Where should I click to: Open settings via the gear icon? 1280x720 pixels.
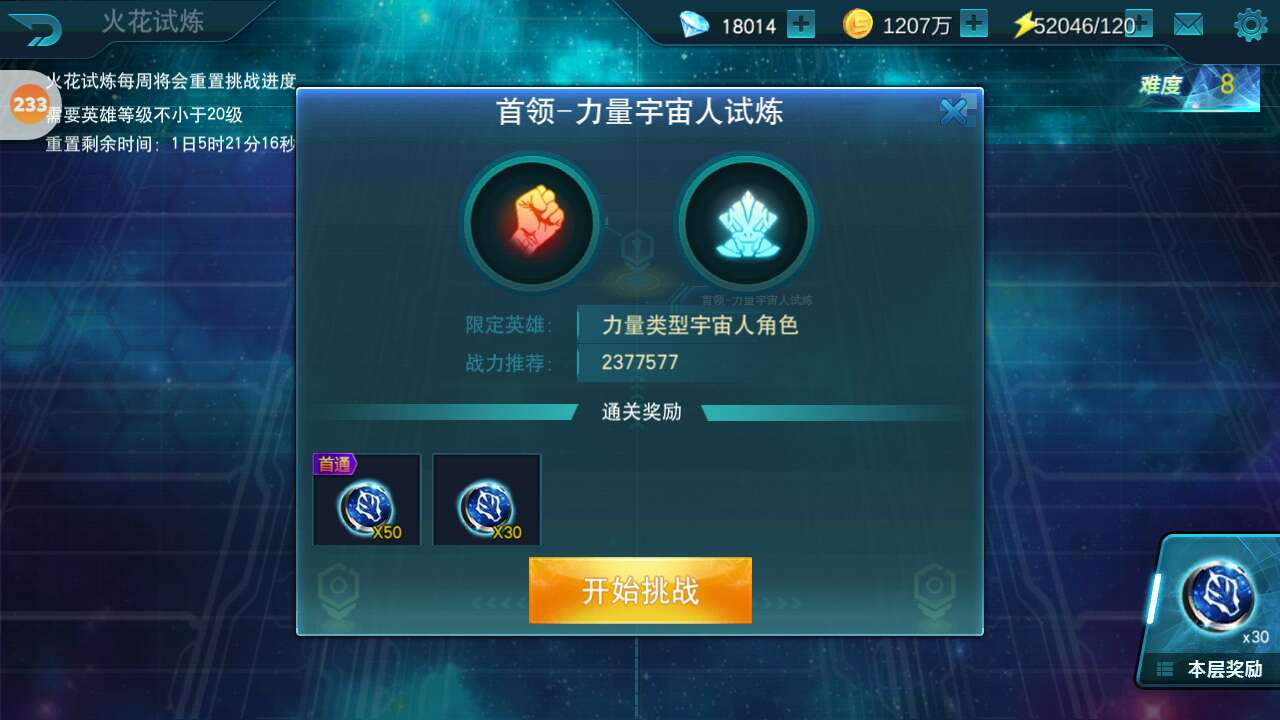pyautogui.click(x=1251, y=25)
